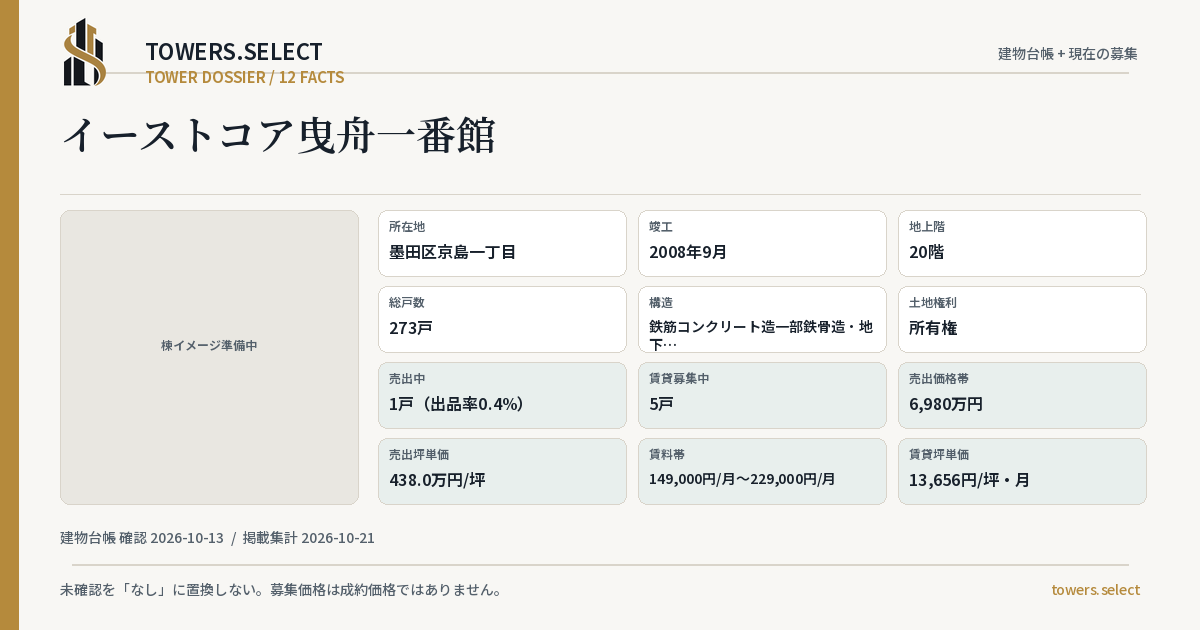
Task: Select the 構造 鉄筋コンクリート造 card
Action: click(x=762, y=319)
